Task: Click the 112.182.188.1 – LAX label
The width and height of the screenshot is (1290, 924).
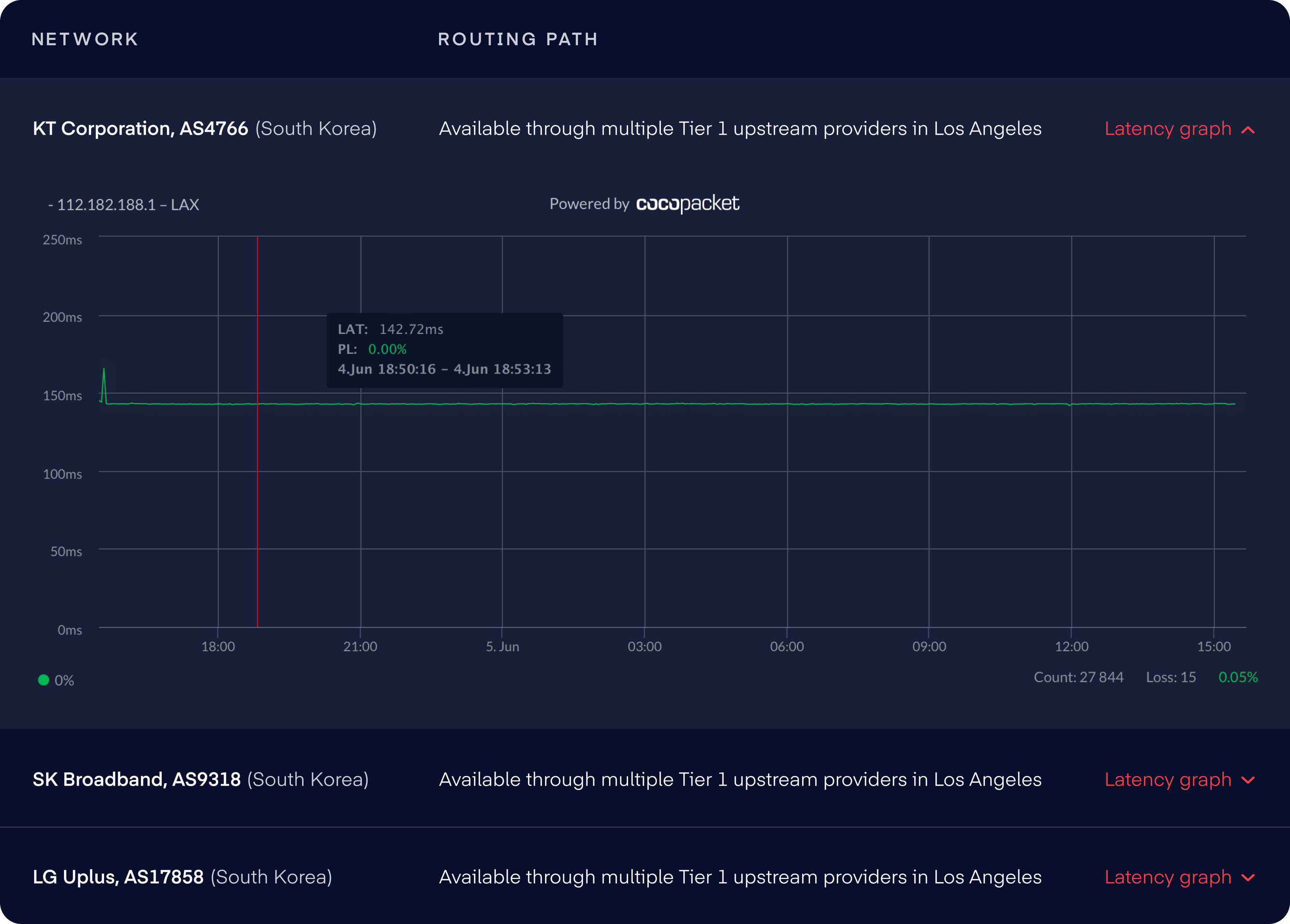Action: click(x=124, y=204)
